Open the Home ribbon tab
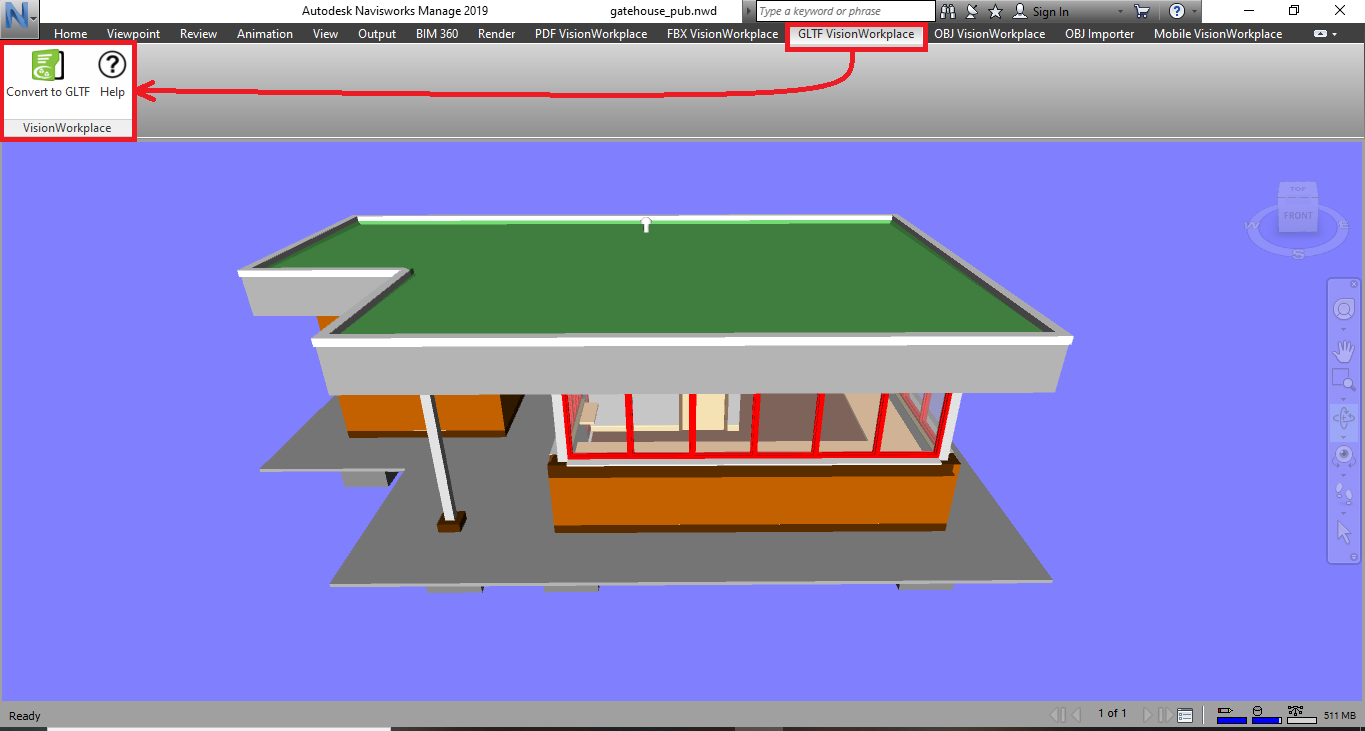Screen dimensions: 1365x731 point(71,34)
